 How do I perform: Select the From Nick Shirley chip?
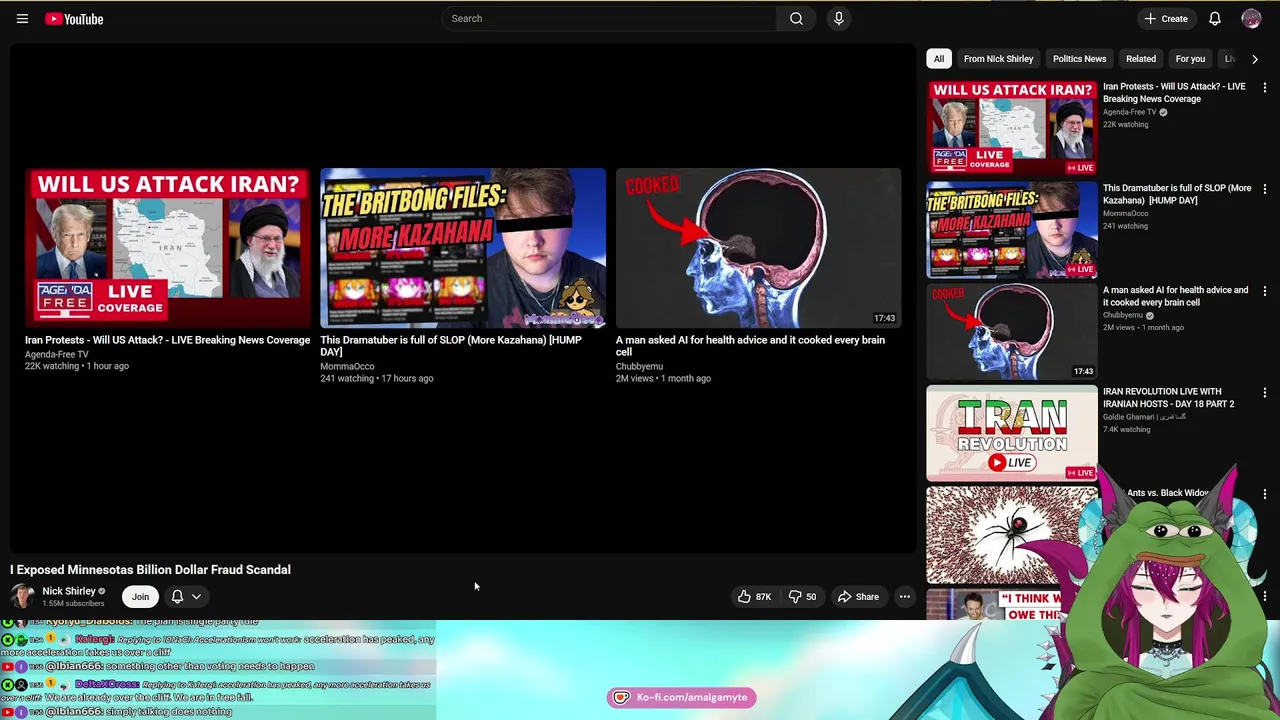998,59
